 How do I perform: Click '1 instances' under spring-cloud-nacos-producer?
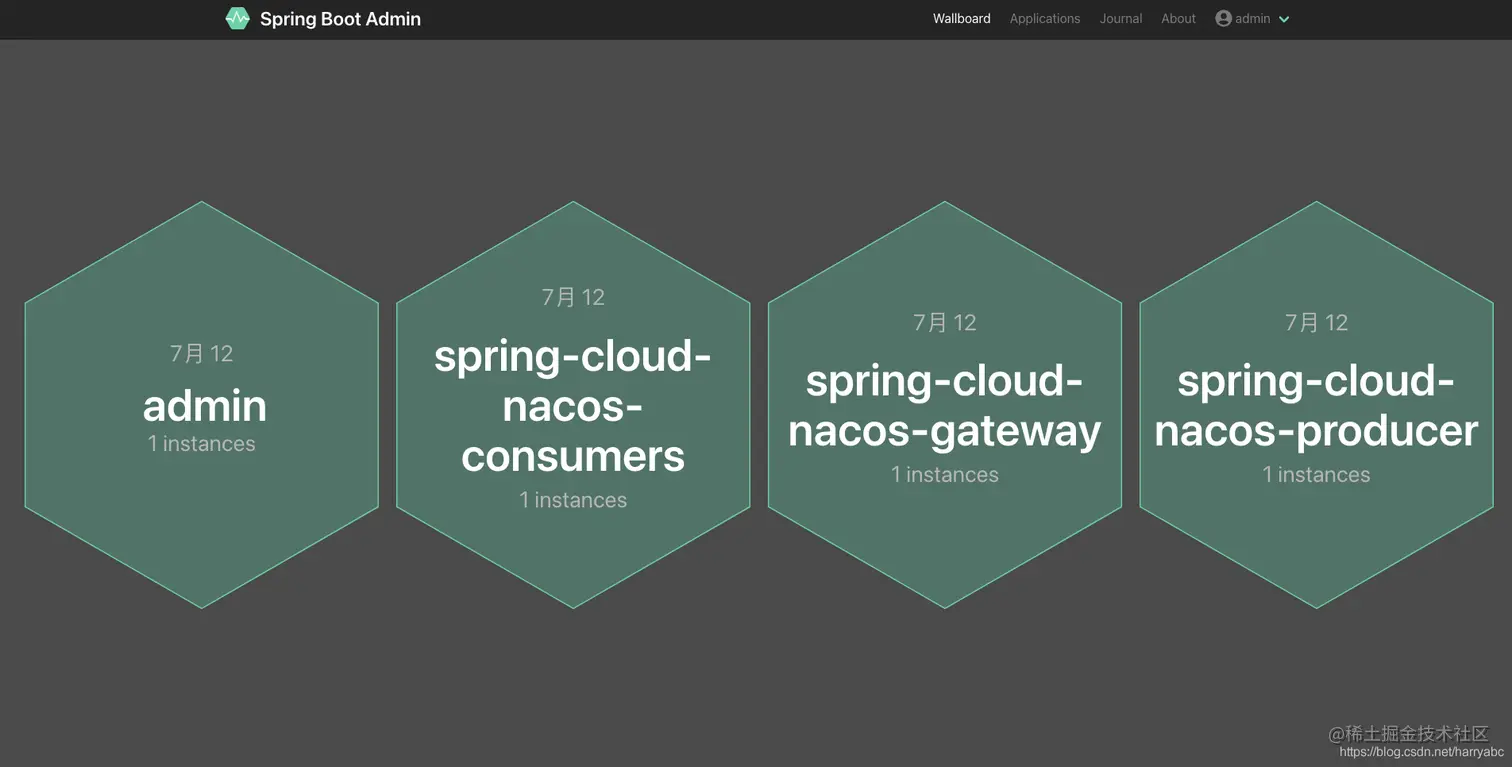1316,475
